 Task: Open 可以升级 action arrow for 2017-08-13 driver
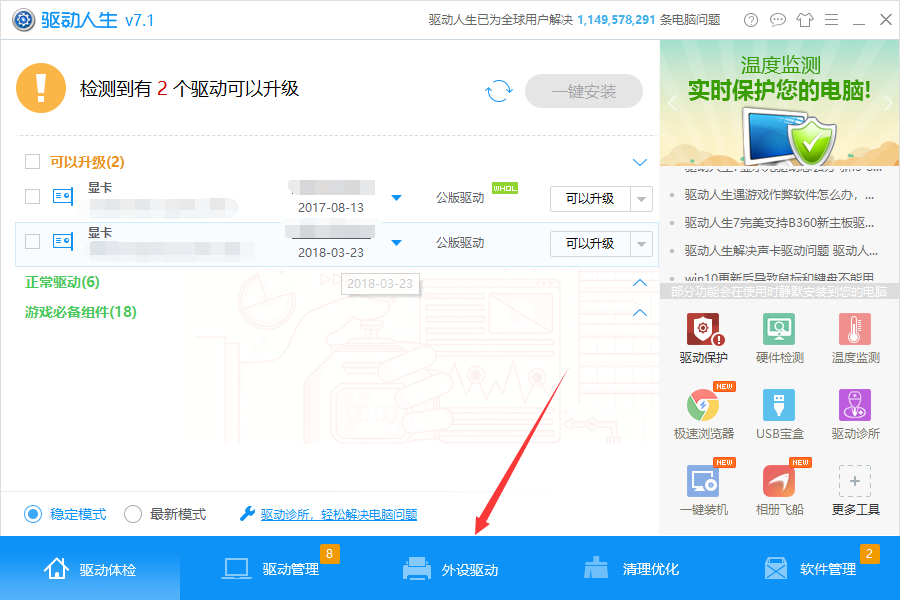coord(642,199)
